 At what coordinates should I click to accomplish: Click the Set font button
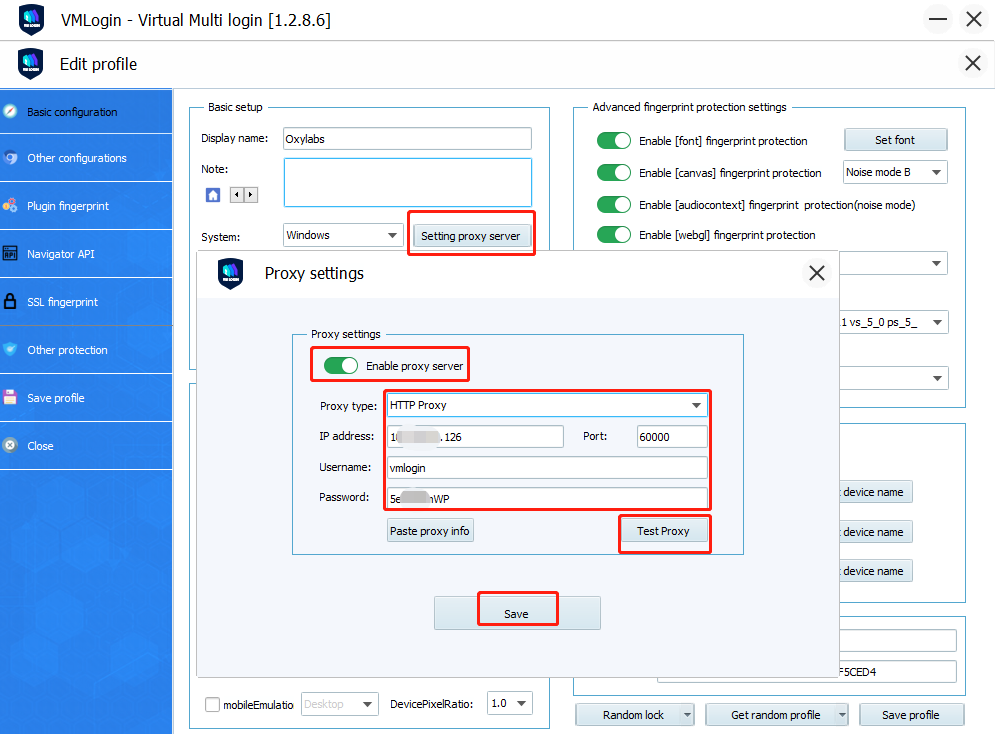895,140
